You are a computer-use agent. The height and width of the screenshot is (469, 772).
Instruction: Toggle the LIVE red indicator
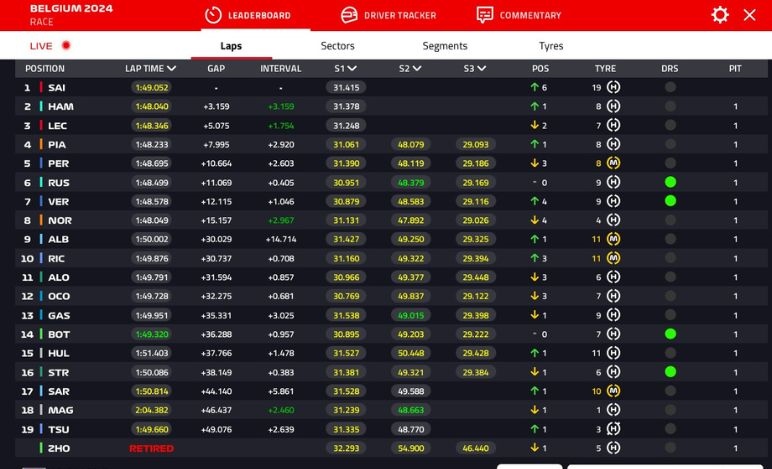point(66,46)
